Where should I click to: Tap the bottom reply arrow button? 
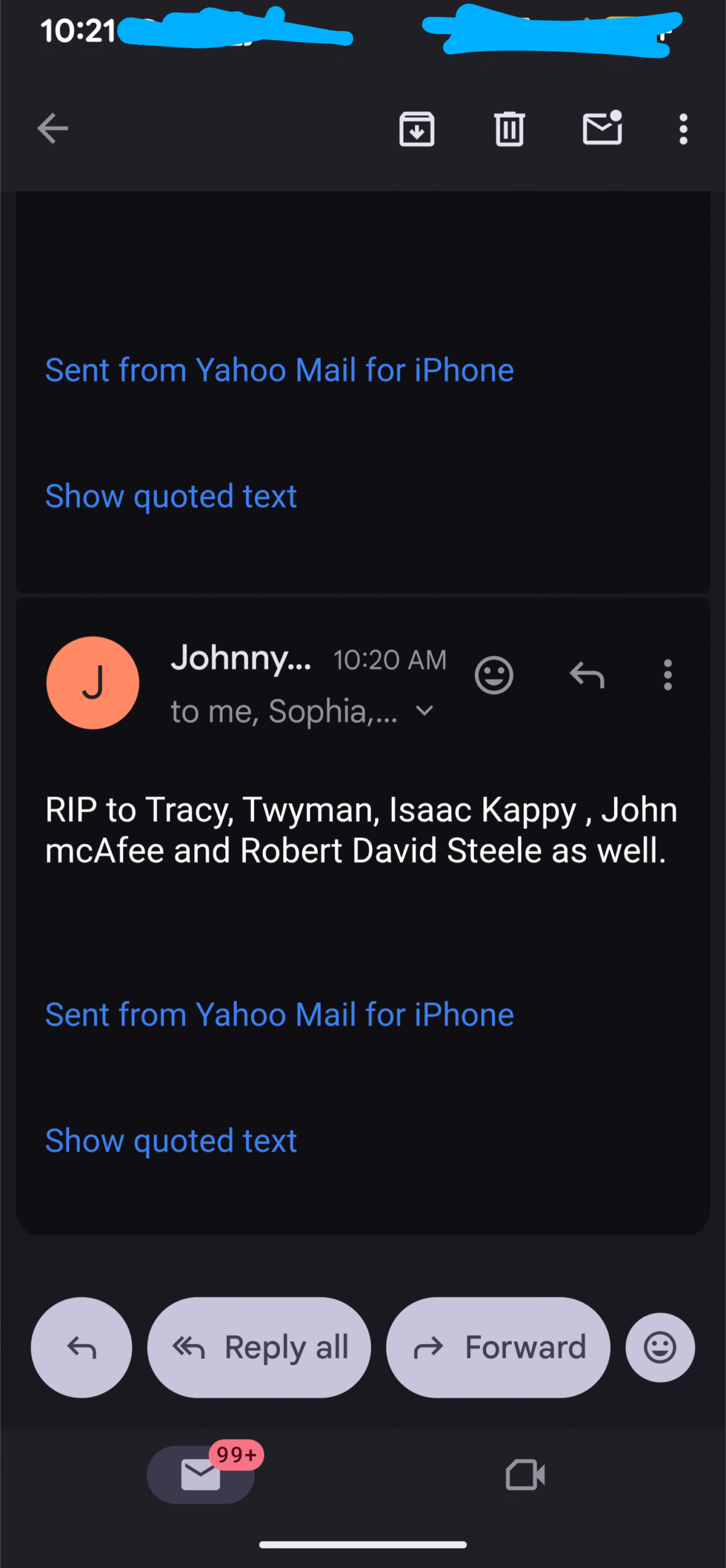coord(81,1347)
